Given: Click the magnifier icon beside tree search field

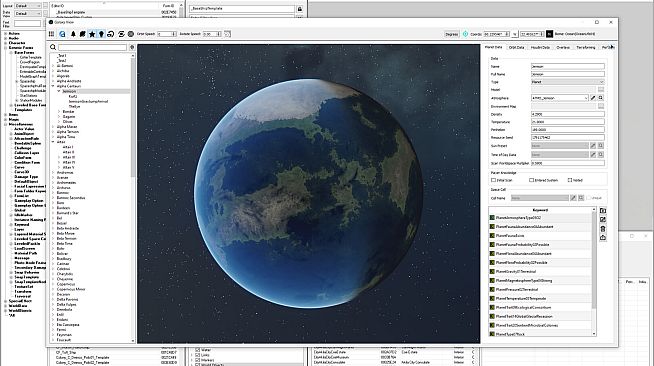Looking at the screenshot, I should 53,47.
